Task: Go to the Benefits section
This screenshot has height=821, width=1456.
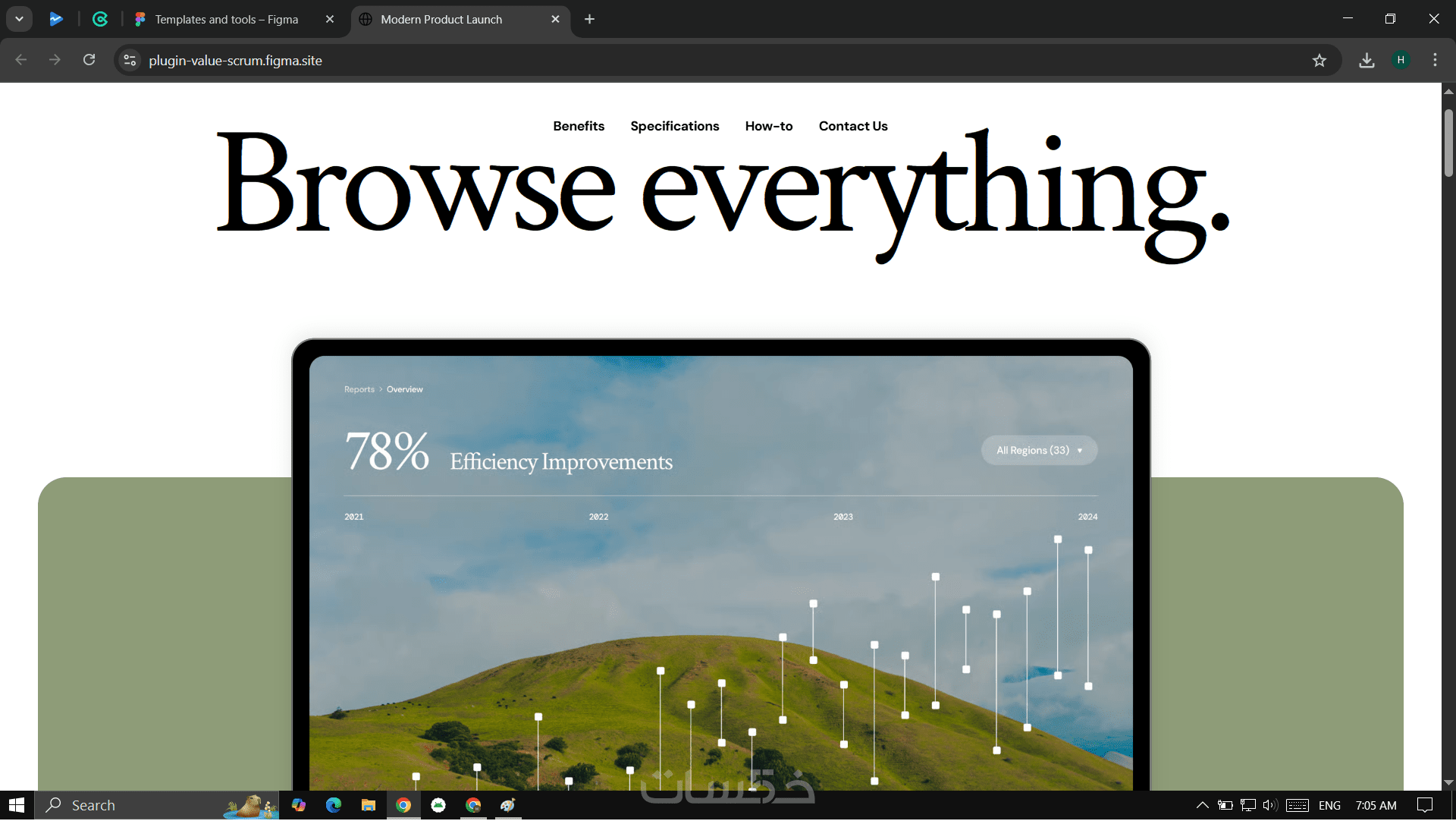Action: click(578, 126)
